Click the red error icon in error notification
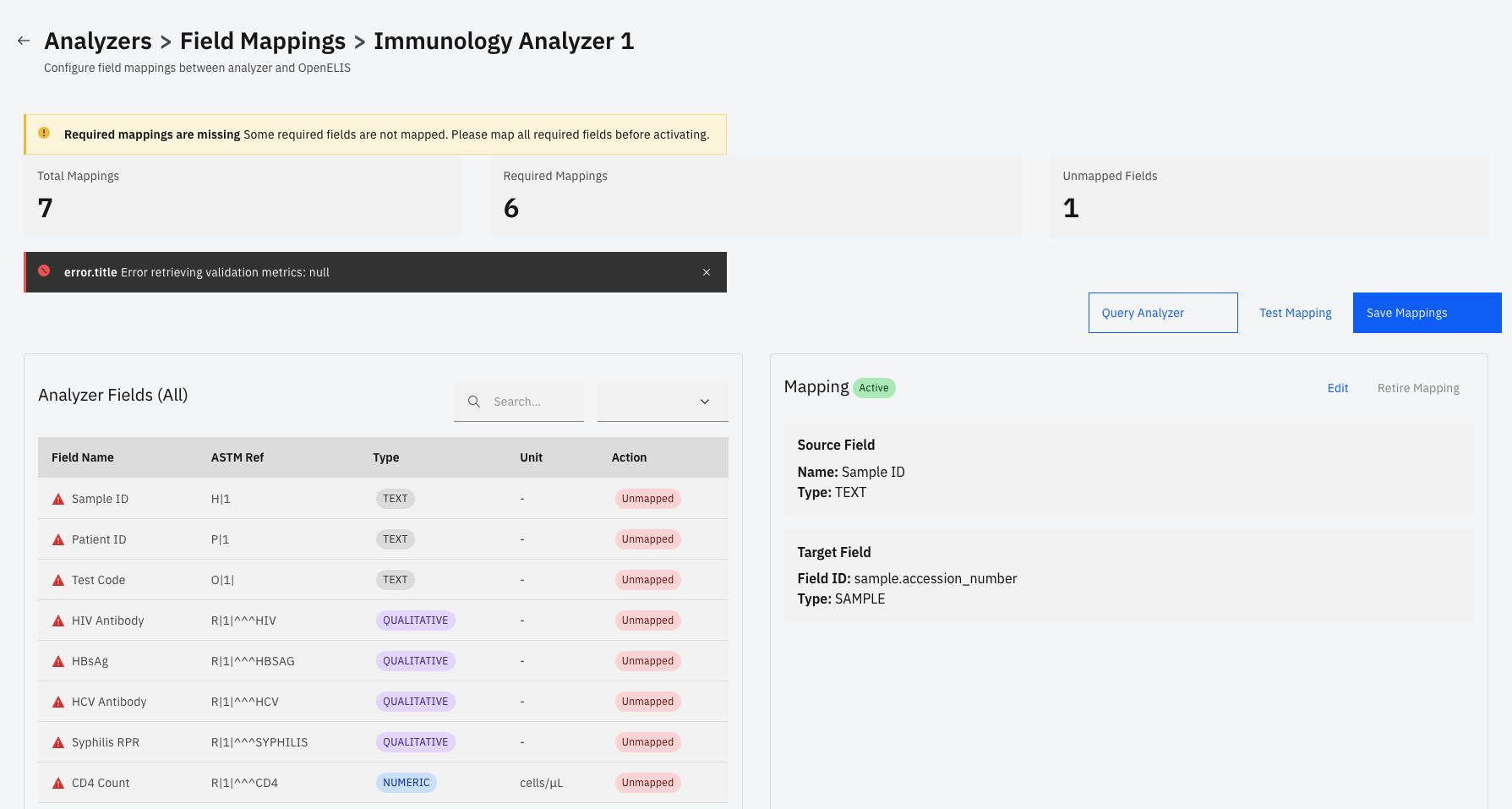This screenshot has width=1512, height=809. click(x=44, y=271)
